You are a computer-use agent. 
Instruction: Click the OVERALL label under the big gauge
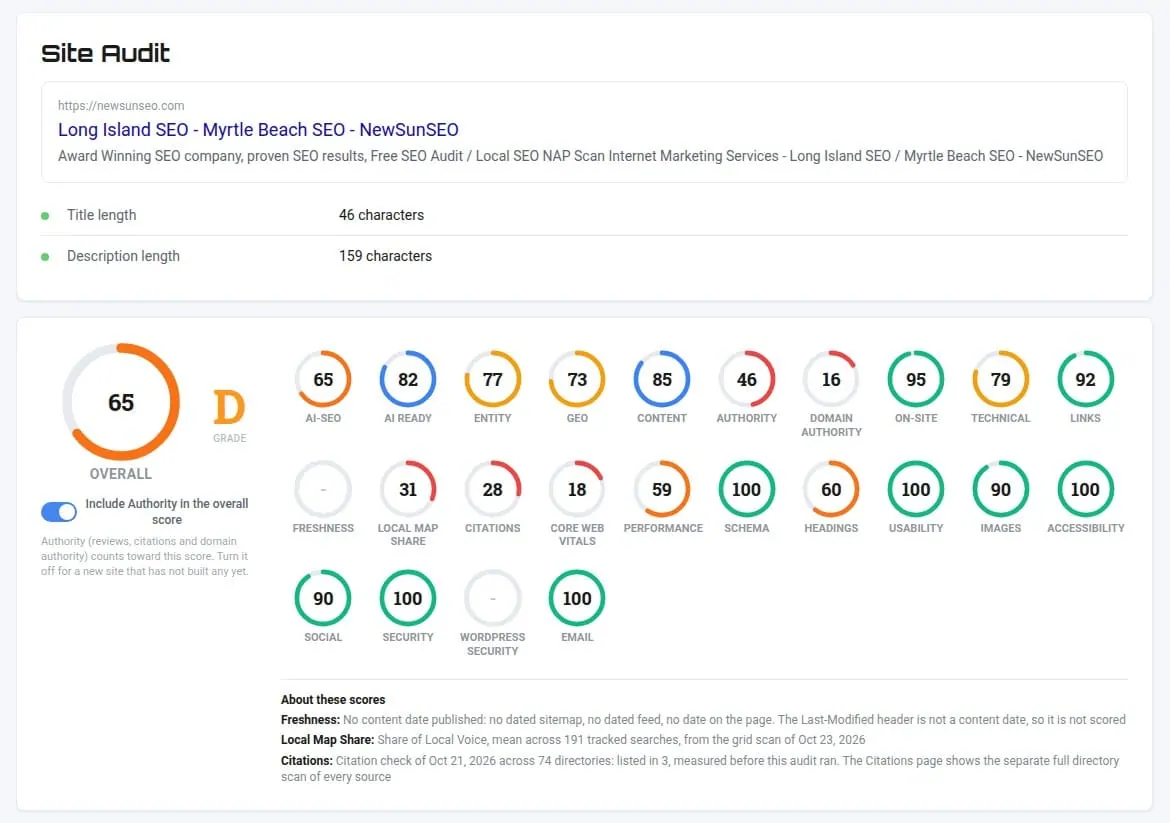click(x=121, y=474)
